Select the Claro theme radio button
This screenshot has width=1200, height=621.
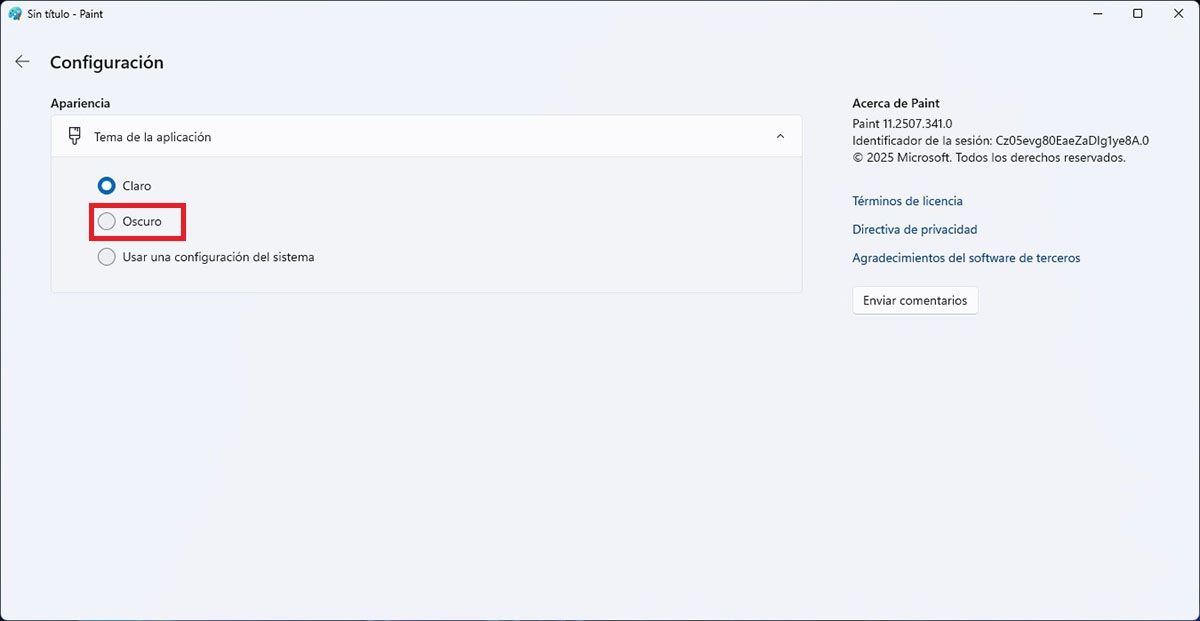click(x=106, y=185)
